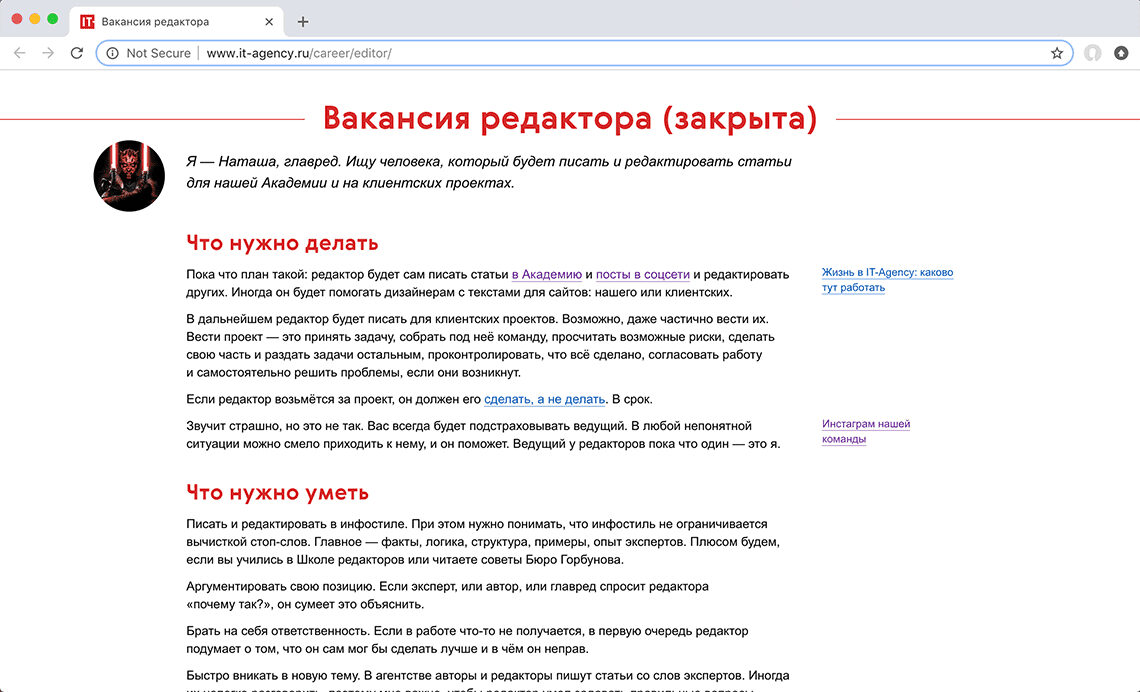Open the user profile avatar icon
Viewport: 1140px width, 692px height.
1092,53
